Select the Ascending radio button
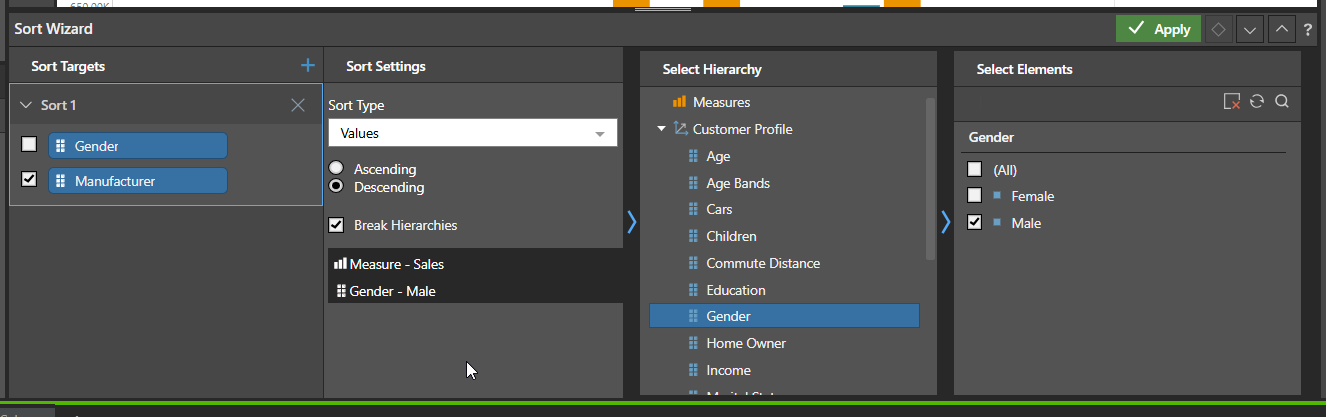Viewport: 1326px width, 417px height. click(336, 168)
